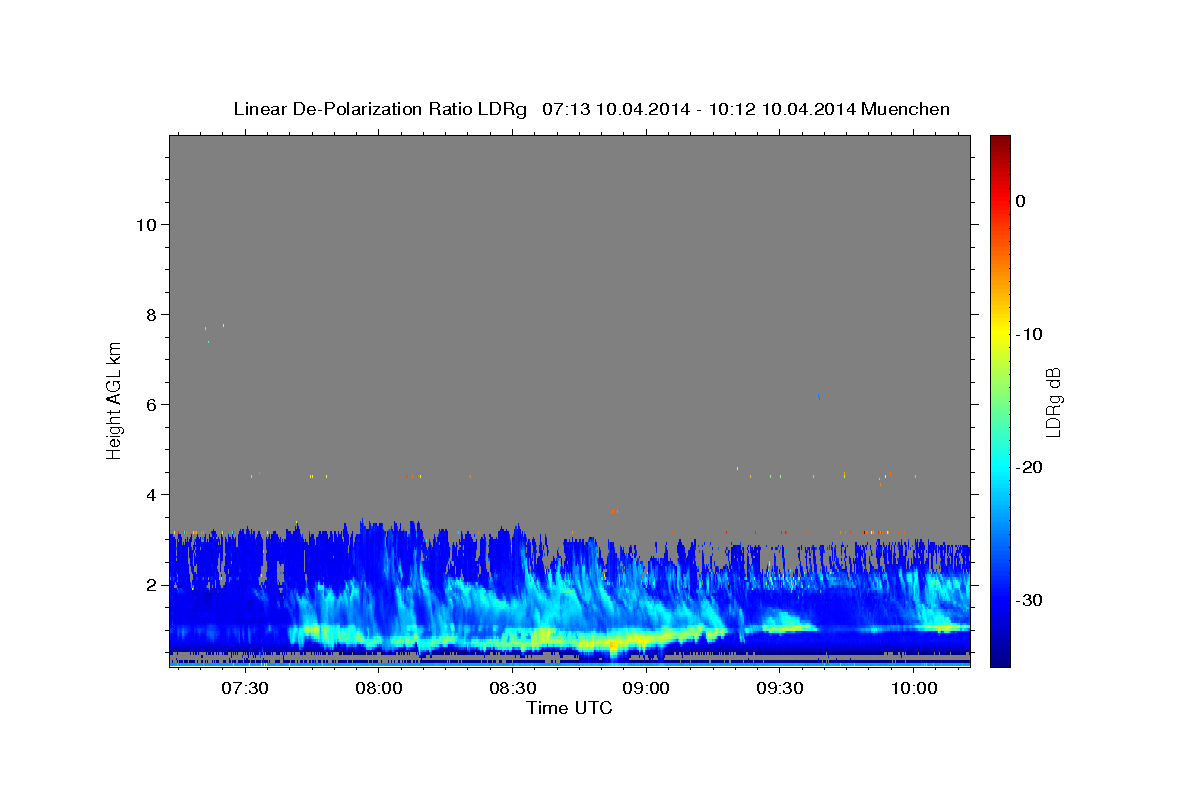Click the plot title 'Linear De-Polarization Ratio LDRg'
This screenshot has height=800, width=1200.
coord(380,109)
